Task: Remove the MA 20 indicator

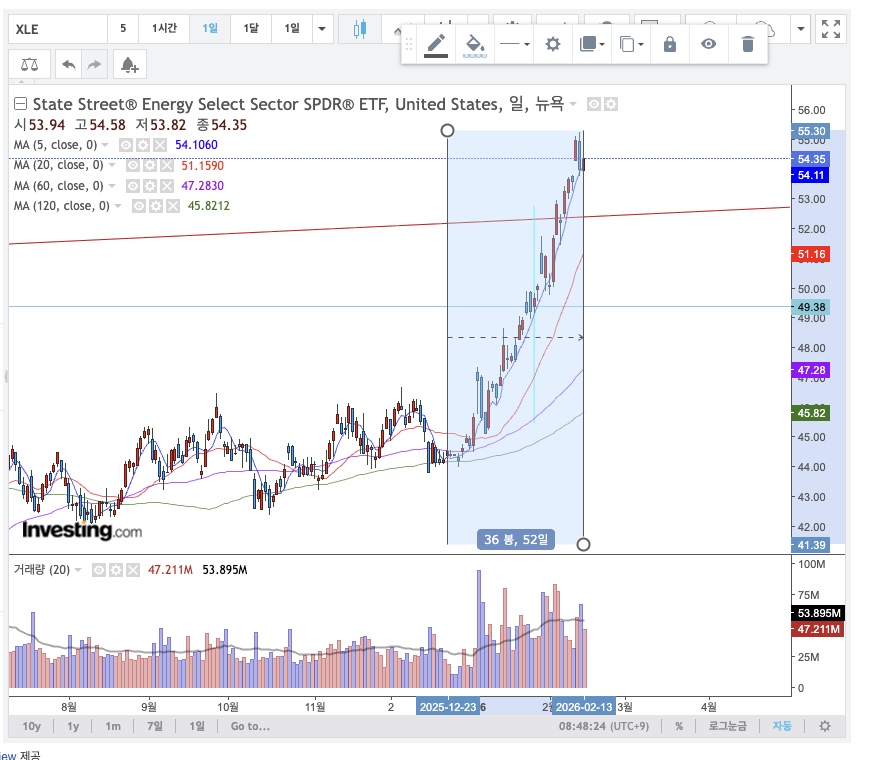Action: (166, 165)
